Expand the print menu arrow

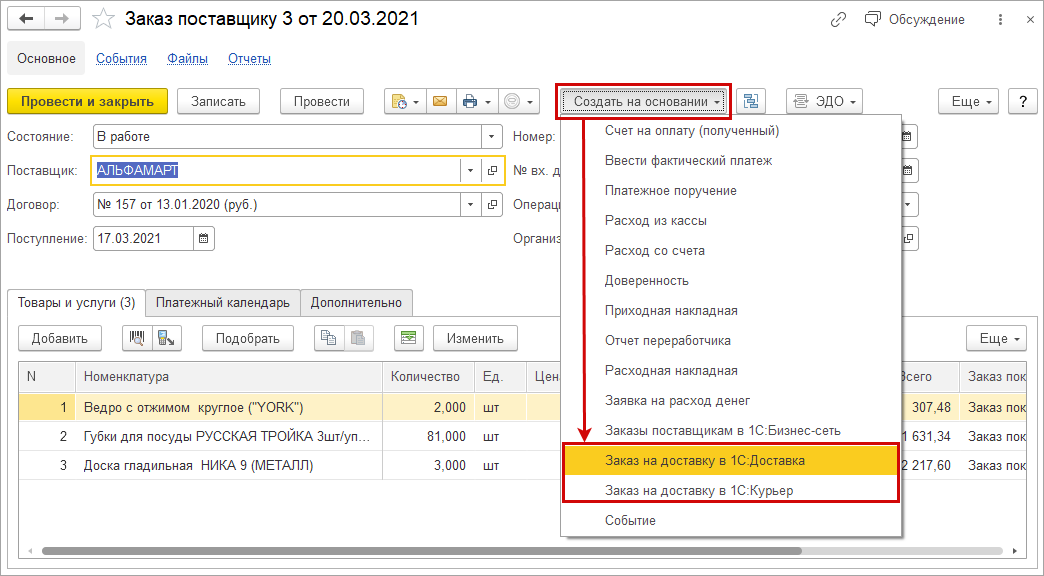pyautogui.click(x=488, y=103)
